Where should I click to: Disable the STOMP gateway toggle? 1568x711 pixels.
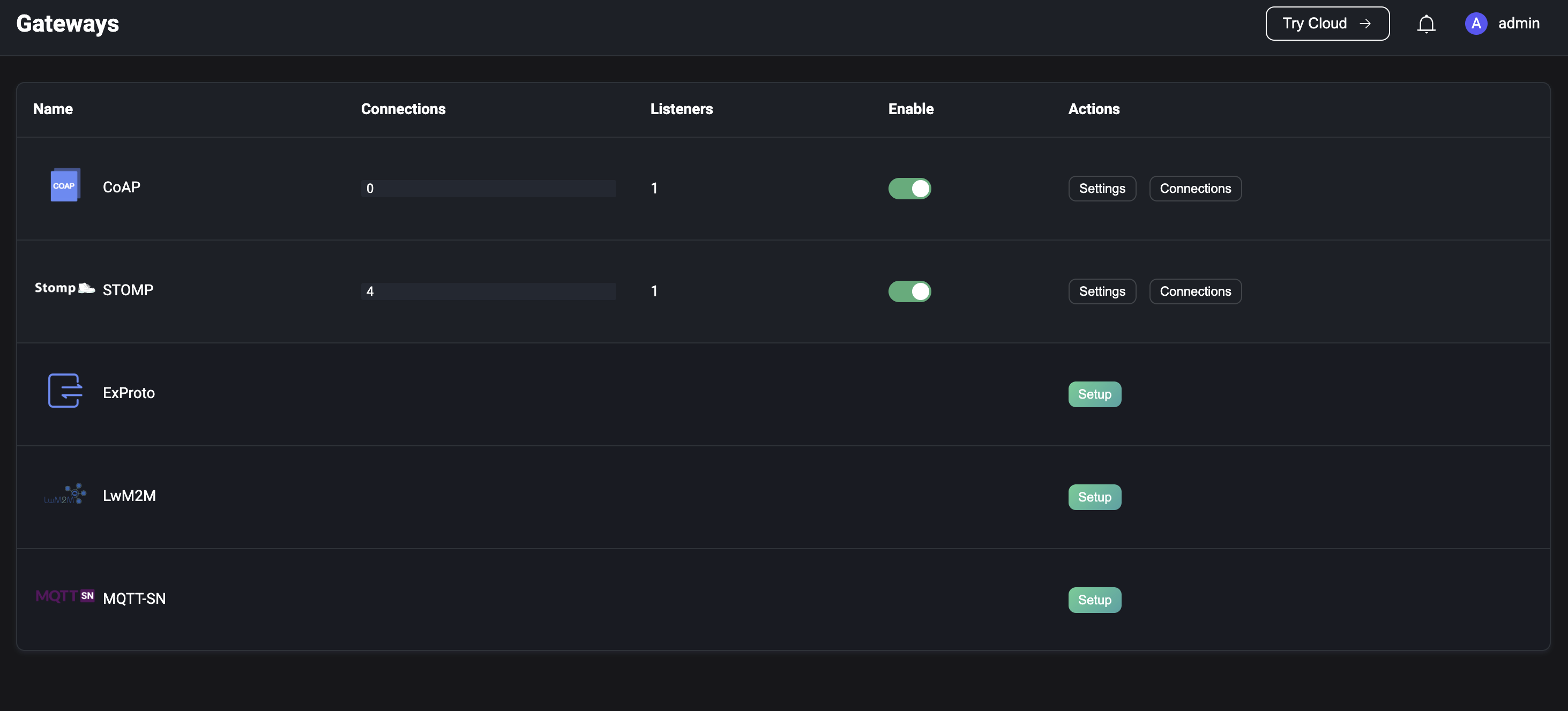pyautogui.click(x=909, y=291)
